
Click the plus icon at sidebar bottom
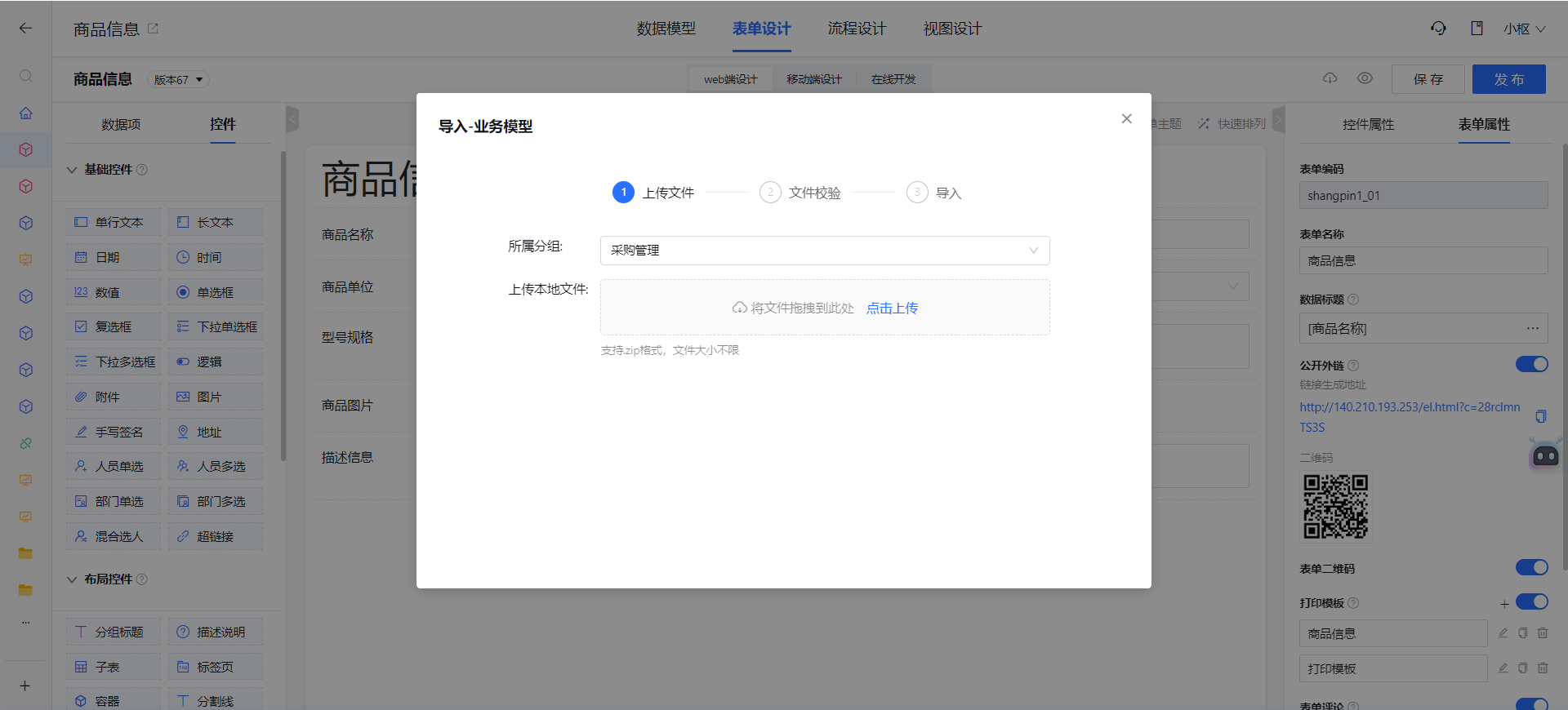click(x=25, y=686)
